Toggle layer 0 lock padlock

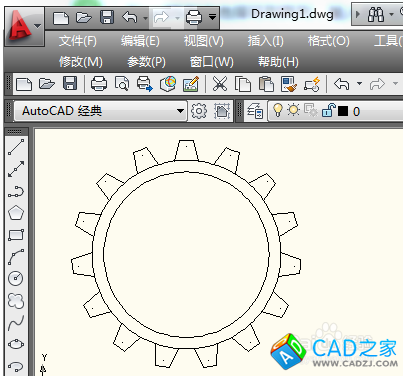coord(328,110)
